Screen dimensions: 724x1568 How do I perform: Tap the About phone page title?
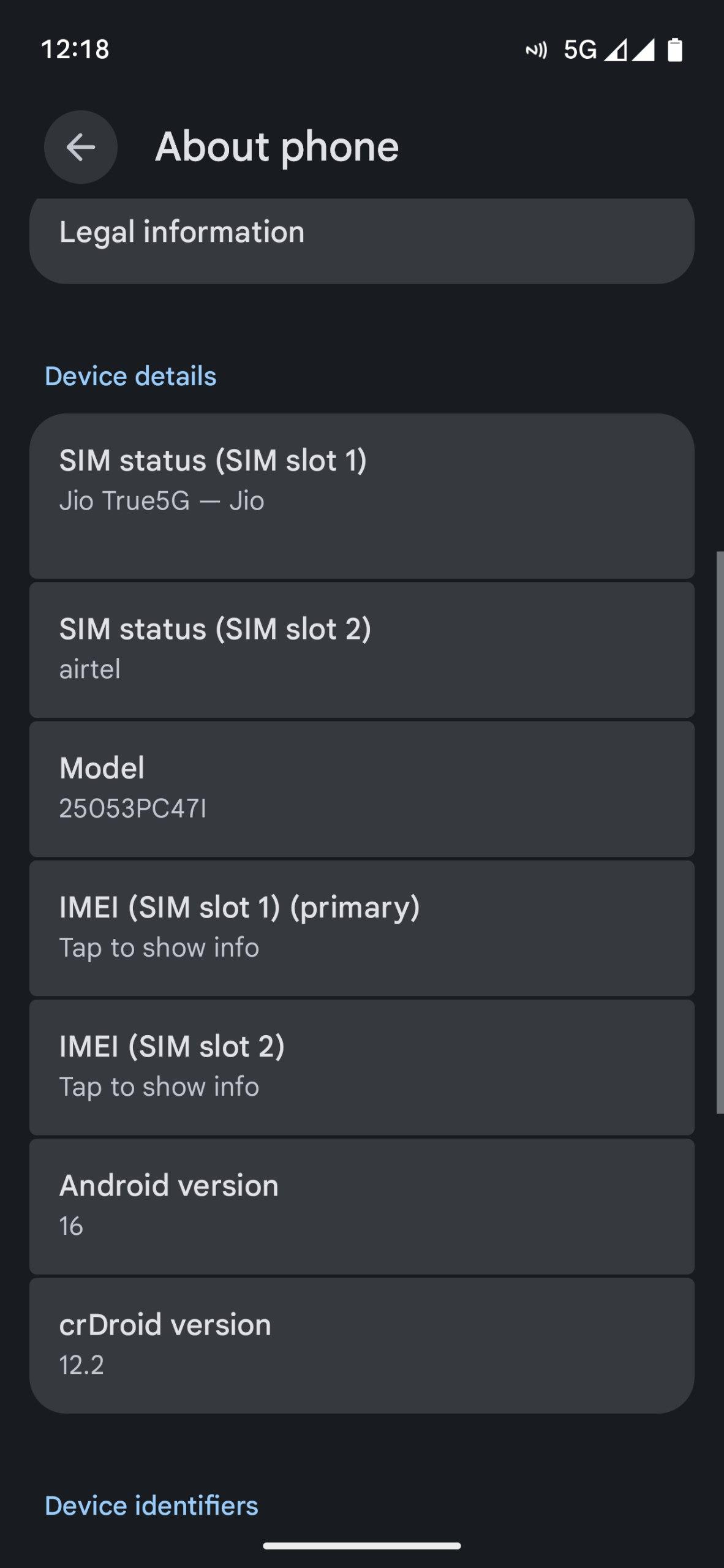point(277,147)
